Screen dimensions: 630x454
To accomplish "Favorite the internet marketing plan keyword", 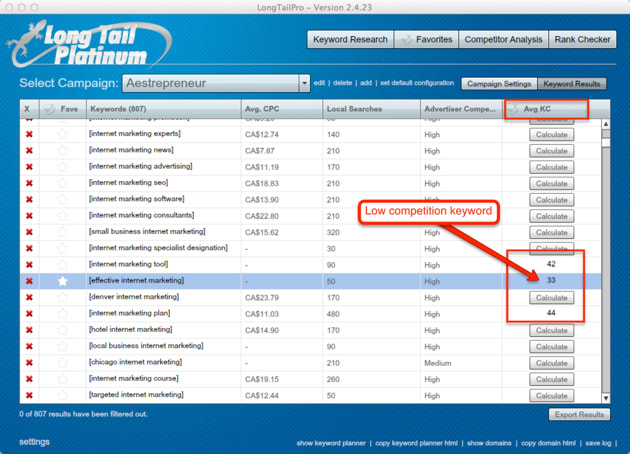I will pyautogui.click(x=63, y=314).
